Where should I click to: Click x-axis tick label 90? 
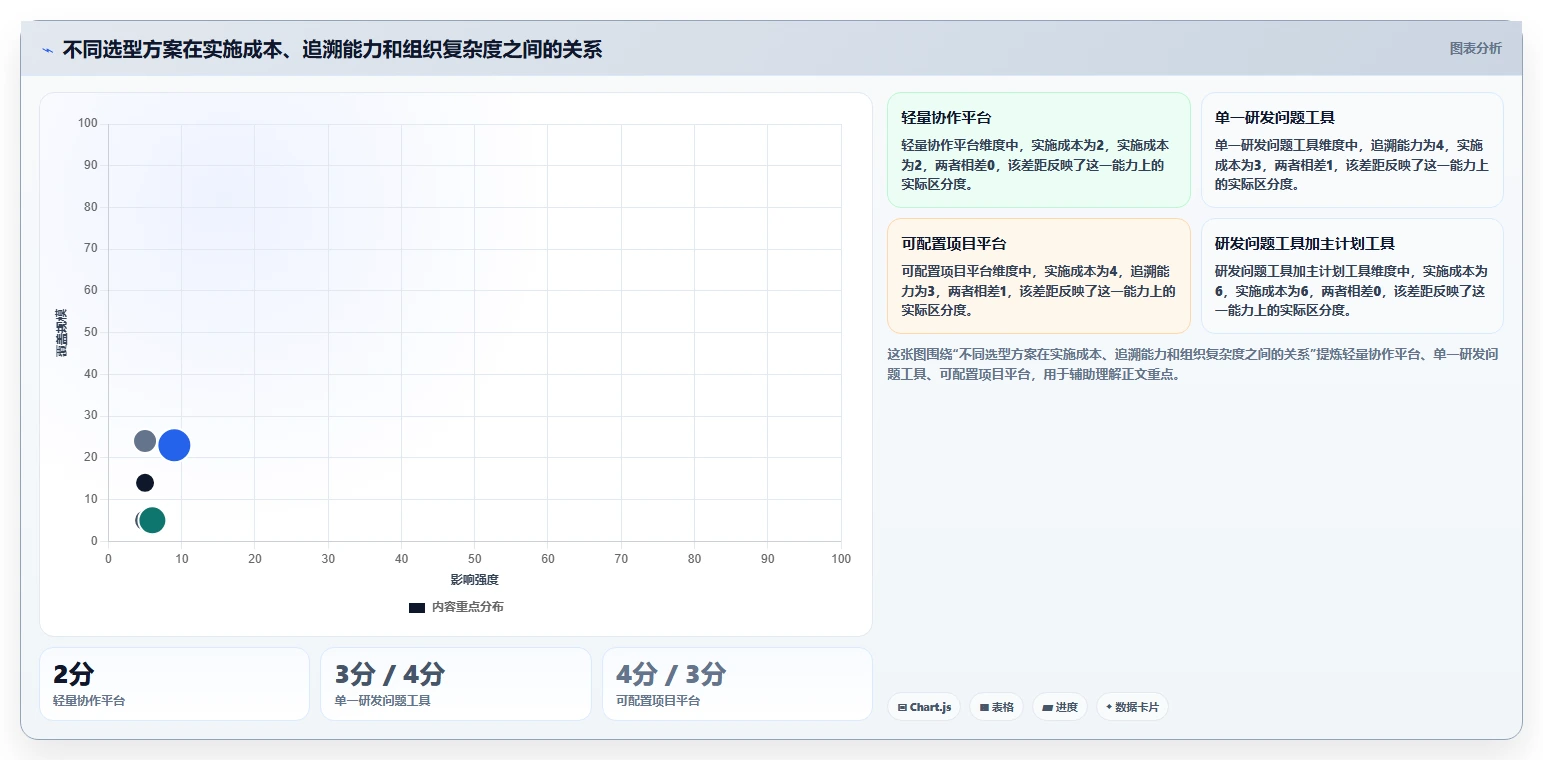pyautogui.click(x=768, y=559)
